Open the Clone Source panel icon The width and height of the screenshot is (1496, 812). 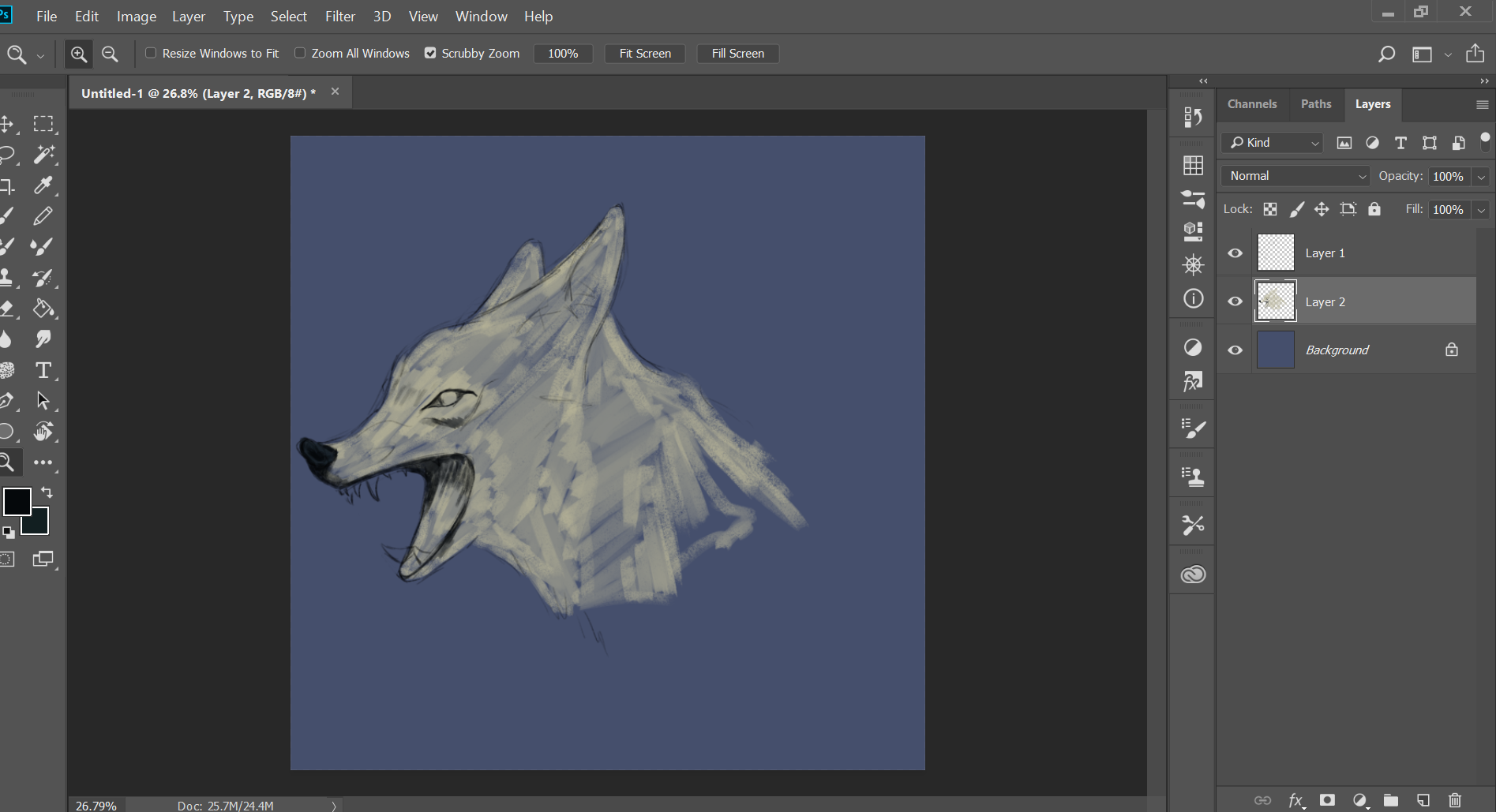point(1193,476)
